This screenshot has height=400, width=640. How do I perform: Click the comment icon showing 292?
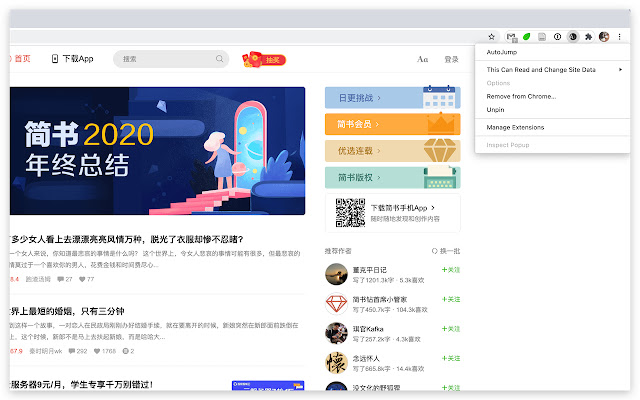pos(72,351)
